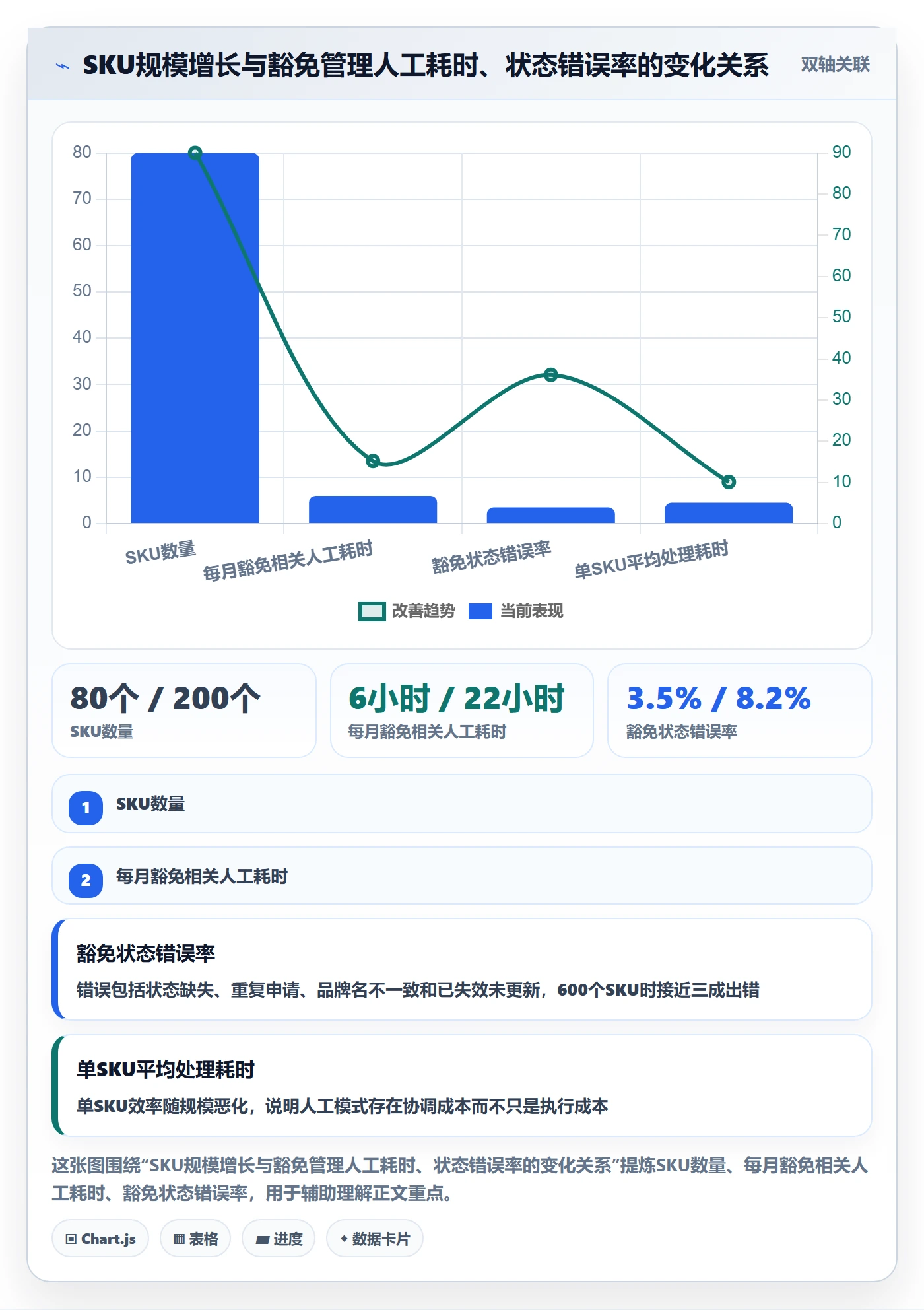
Task: Click the 豁免状态错误率 bar in chart
Action: click(550, 515)
